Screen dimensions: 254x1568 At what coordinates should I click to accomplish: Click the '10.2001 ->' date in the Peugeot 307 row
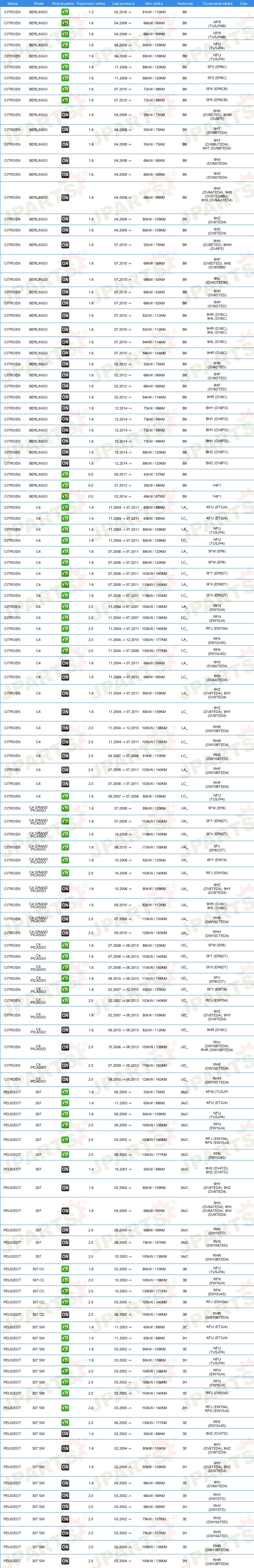pos(122,1169)
